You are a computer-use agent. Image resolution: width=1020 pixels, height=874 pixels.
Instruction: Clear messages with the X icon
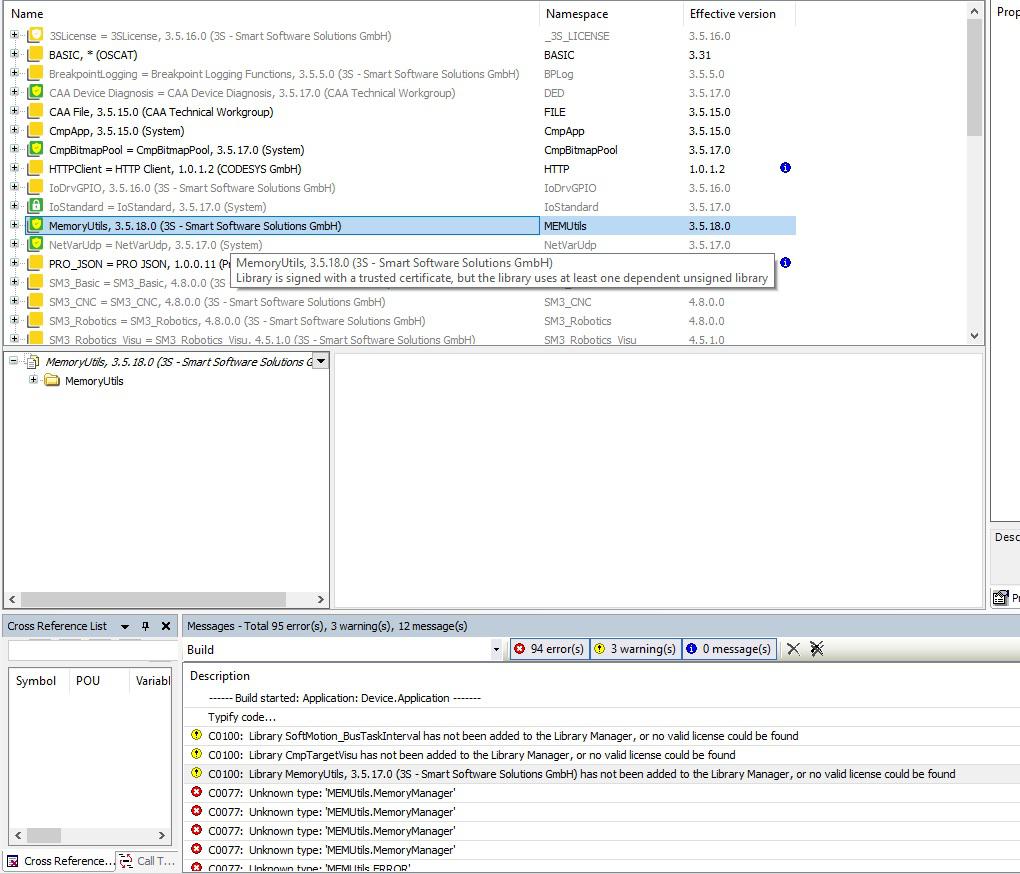tap(793, 649)
